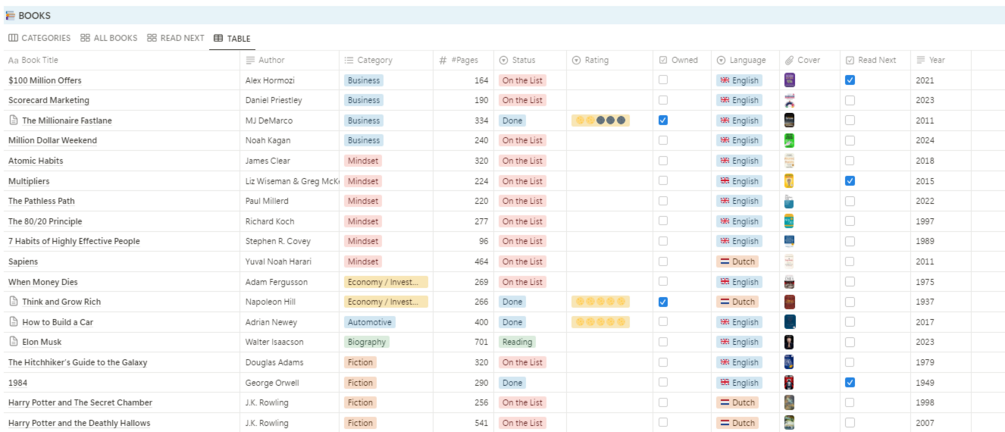Viewport: 1005px width, 432px height.
Task: Open the BOOKS database title icon
Action: [10, 15]
